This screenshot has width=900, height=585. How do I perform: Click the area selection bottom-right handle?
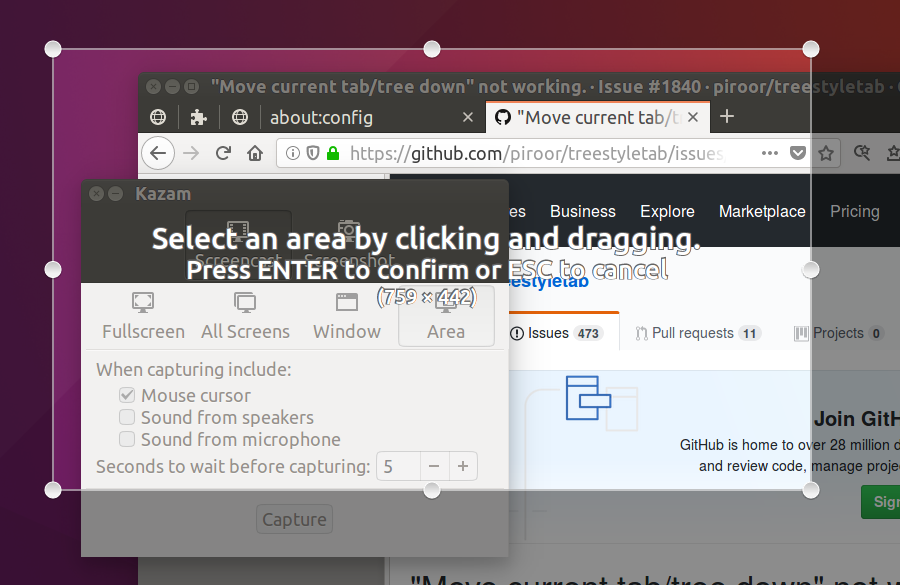click(x=810, y=490)
